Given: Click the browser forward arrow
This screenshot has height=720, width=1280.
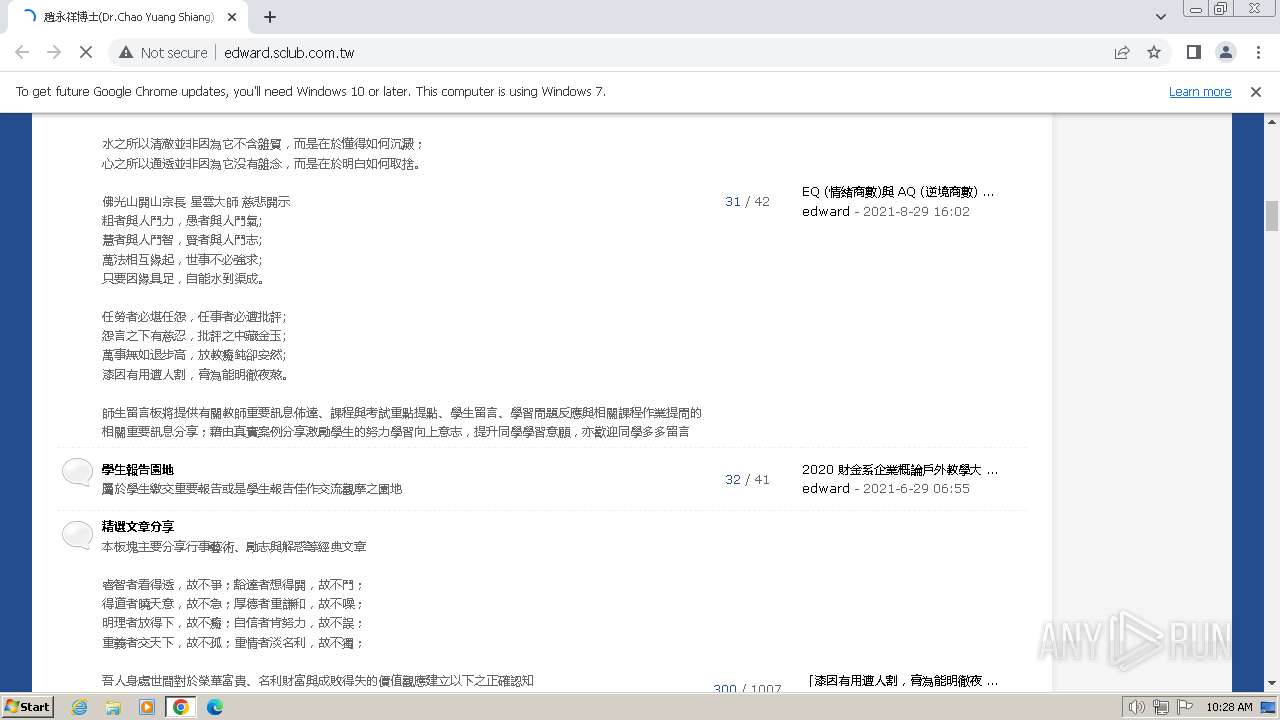Looking at the screenshot, I should coord(54,52).
